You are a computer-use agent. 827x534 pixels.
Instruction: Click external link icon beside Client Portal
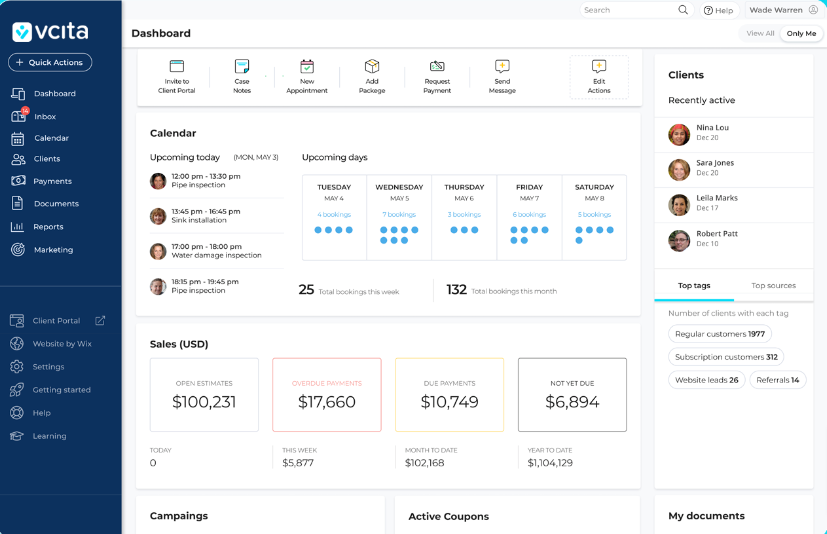click(x=100, y=320)
